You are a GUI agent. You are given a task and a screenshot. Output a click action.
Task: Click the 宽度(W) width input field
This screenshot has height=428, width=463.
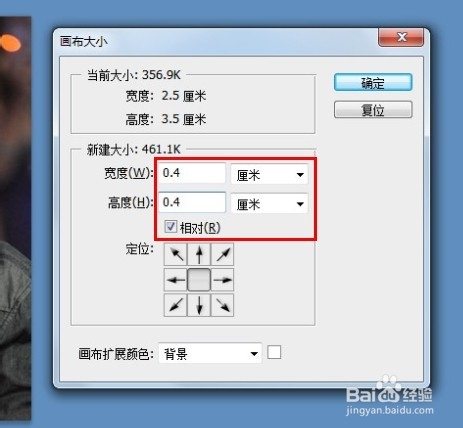[192, 173]
